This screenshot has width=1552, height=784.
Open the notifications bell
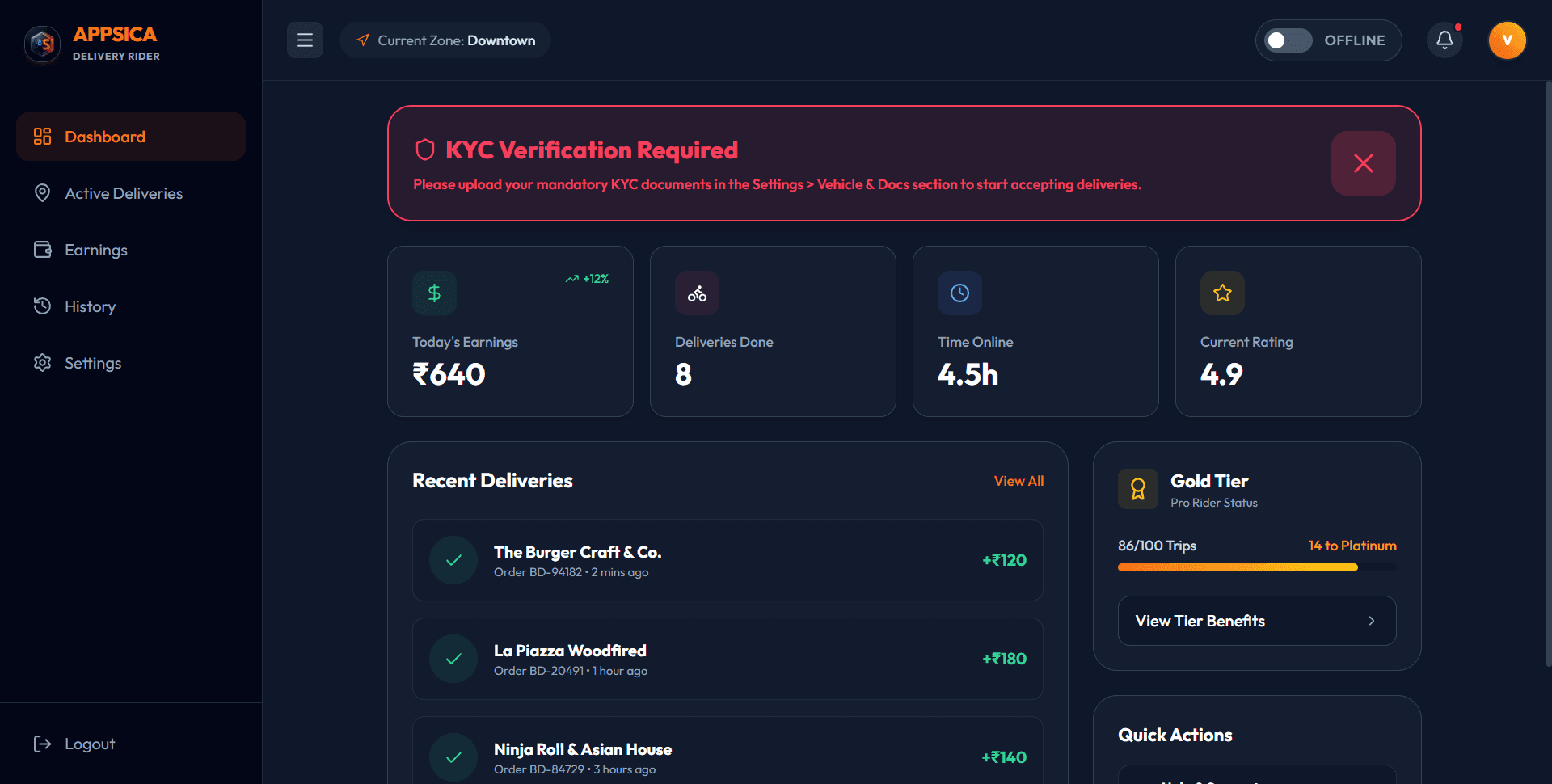click(1444, 40)
